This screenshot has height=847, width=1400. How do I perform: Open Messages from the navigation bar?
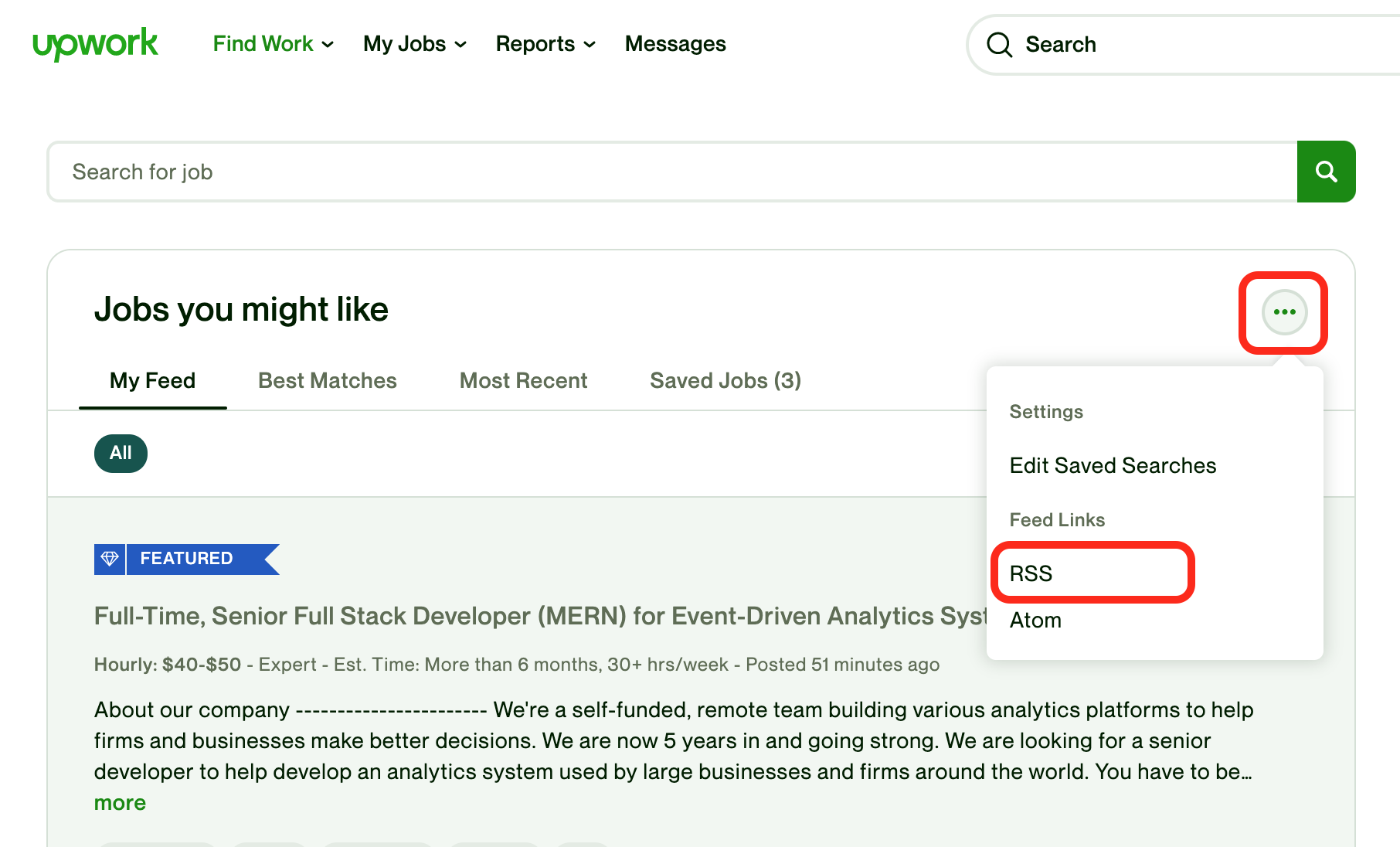675,44
